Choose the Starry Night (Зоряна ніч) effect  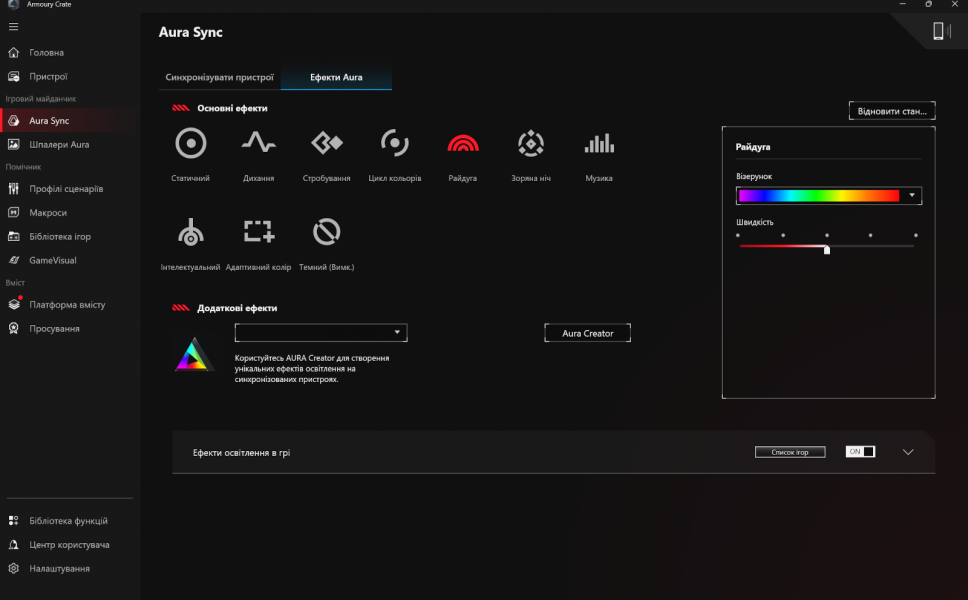pyautogui.click(x=531, y=143)
